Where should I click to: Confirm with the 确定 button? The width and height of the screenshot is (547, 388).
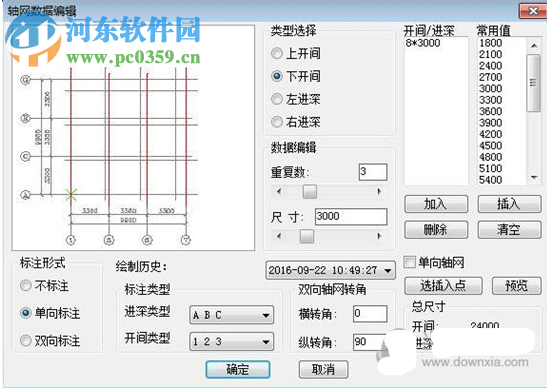click(238, 369)
